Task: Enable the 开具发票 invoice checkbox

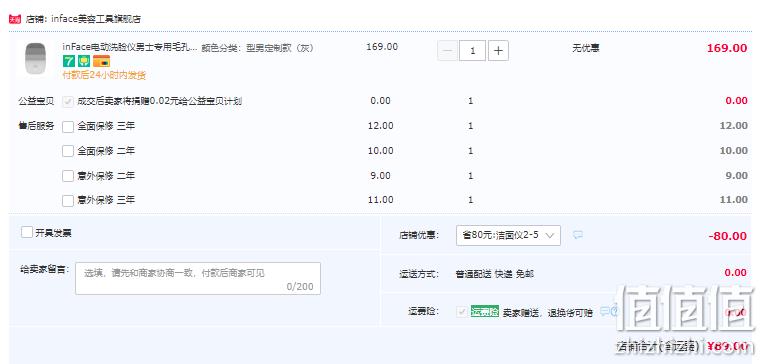Action: (27, 232)
